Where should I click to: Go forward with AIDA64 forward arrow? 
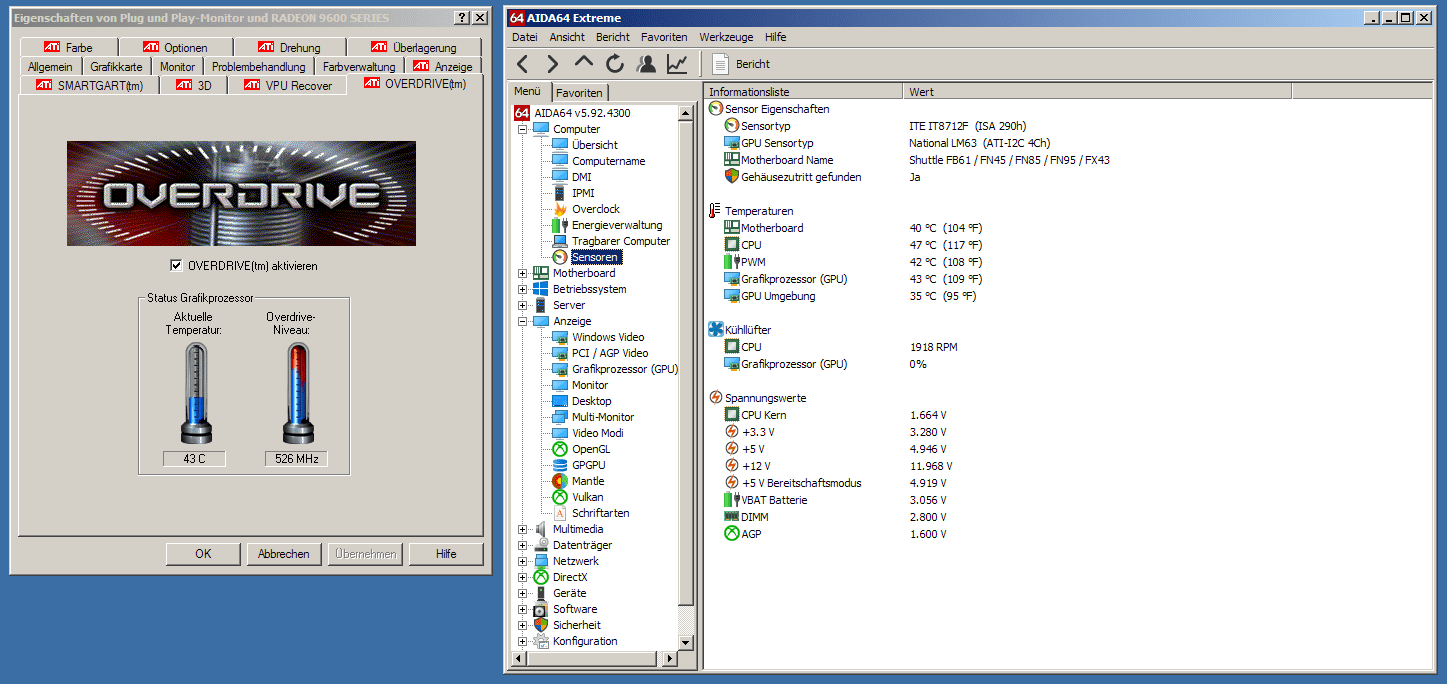552,64
